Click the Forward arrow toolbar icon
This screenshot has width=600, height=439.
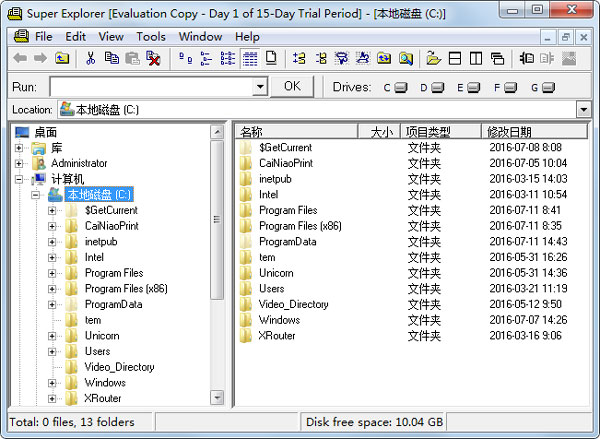(x=40, y=59)
